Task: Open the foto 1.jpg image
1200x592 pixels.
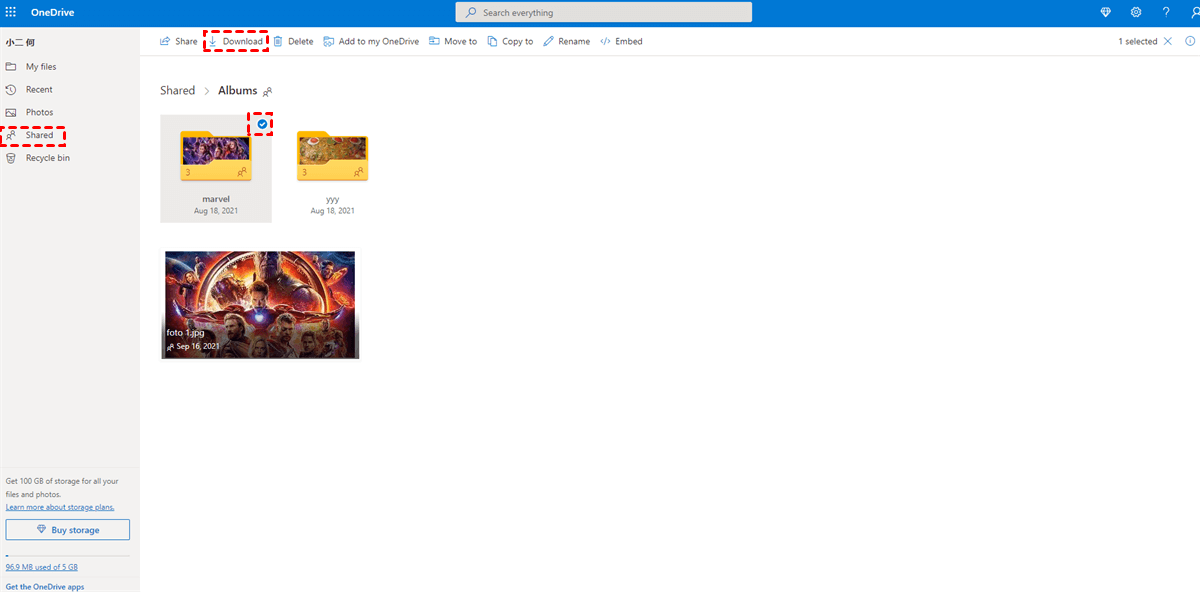Action: pyautogui.click(x=260, y=305)
